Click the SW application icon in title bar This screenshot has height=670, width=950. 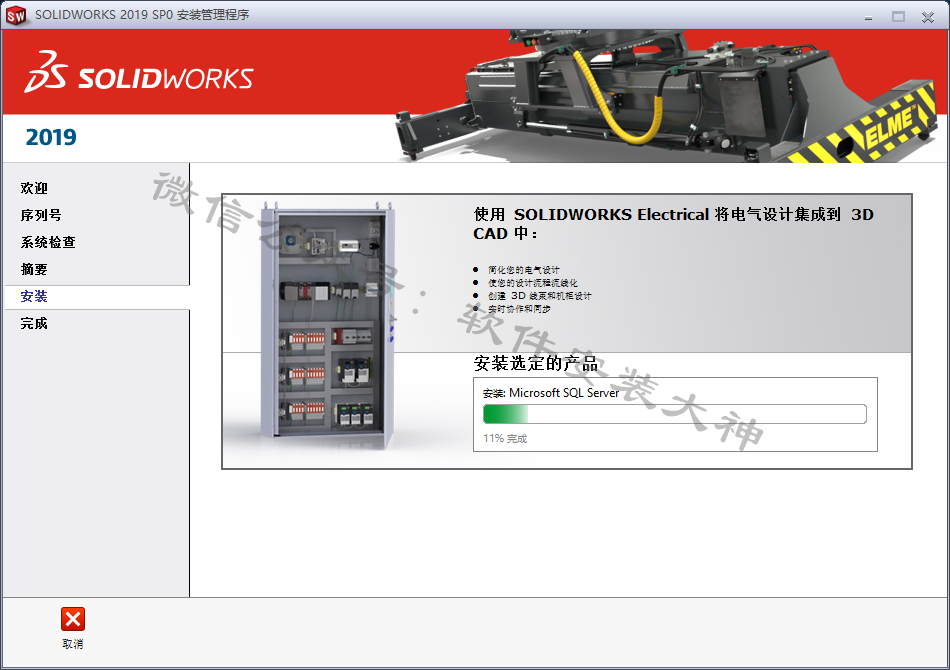coord(16,15)
